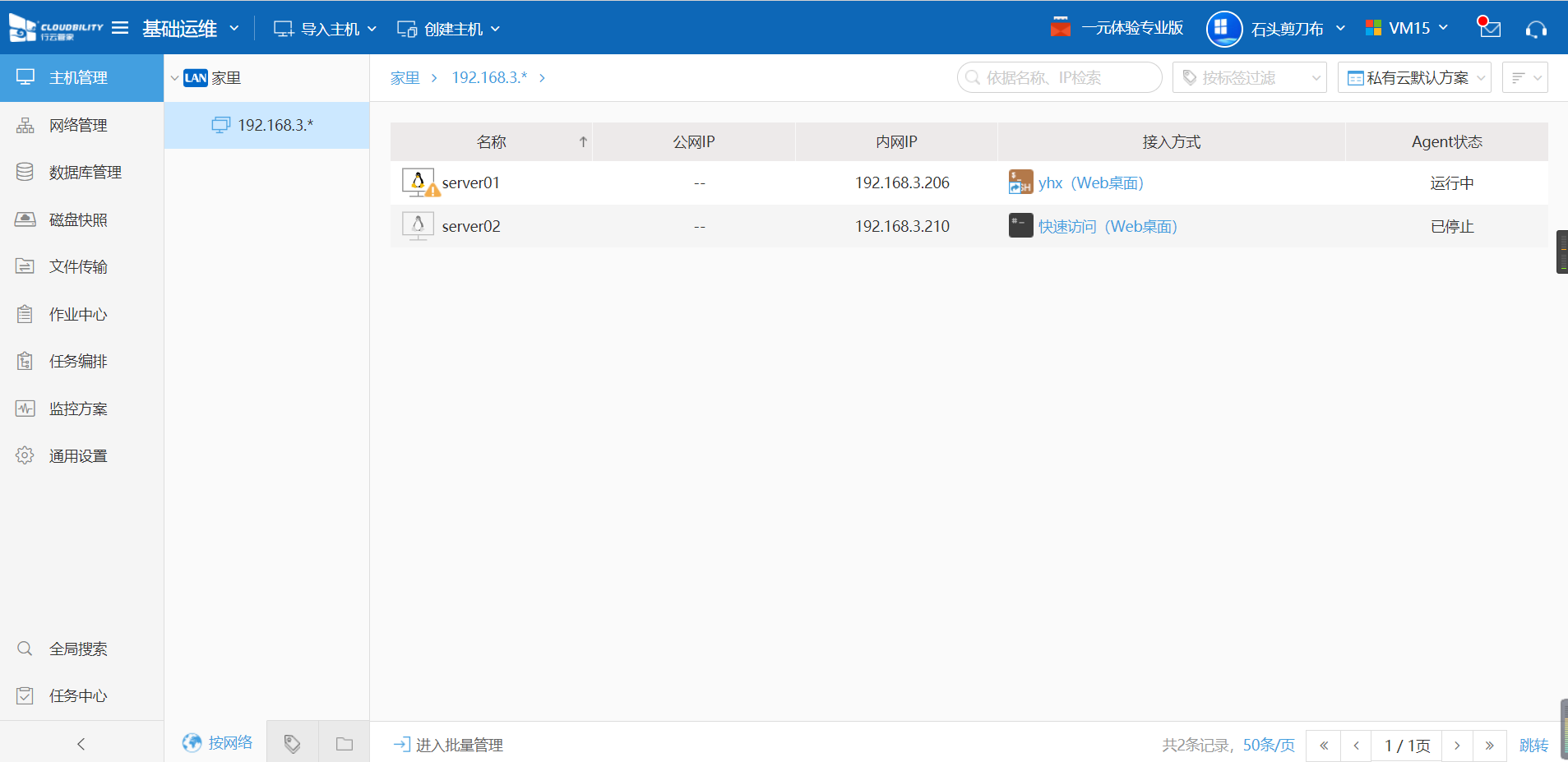Open 磁盘快照 in the sidebar
Image resolution: width=1568 pixels, height=762 pixels.
click(82, 219)
